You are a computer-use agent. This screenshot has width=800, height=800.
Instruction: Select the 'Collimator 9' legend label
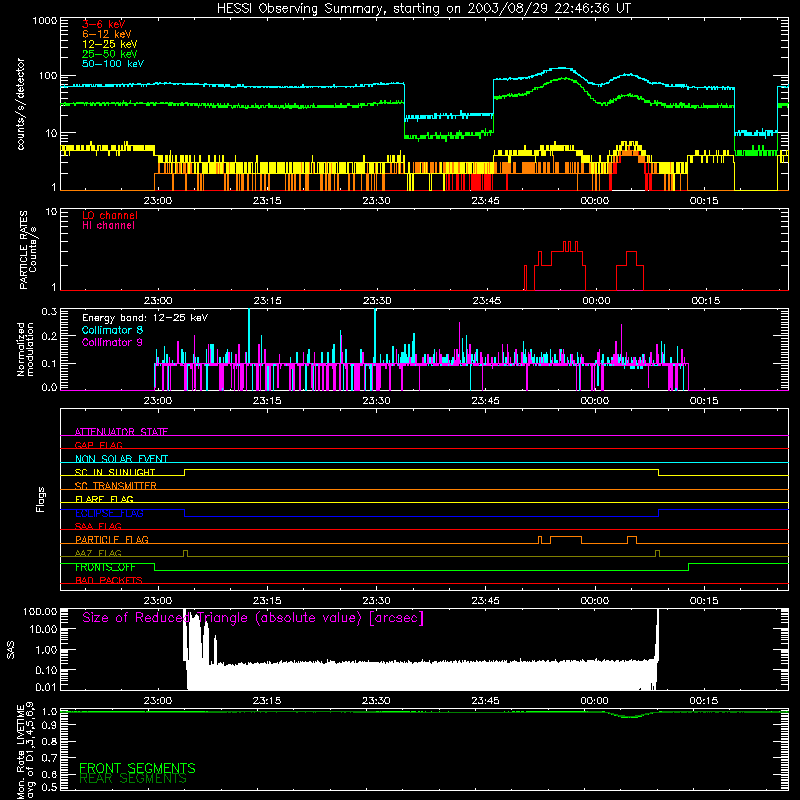tap(112, 342)
